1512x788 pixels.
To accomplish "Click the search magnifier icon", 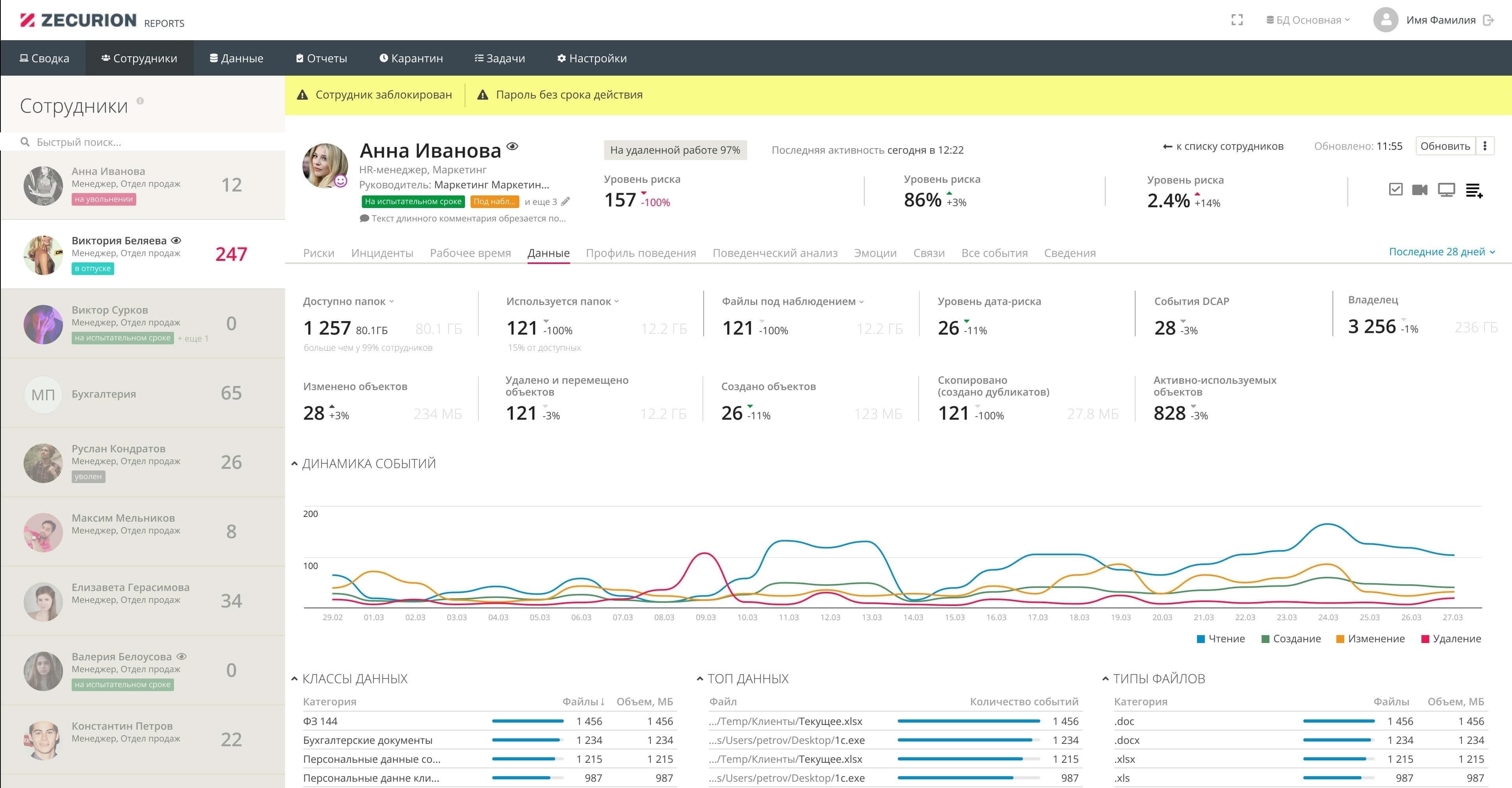I will pos(25,142).
